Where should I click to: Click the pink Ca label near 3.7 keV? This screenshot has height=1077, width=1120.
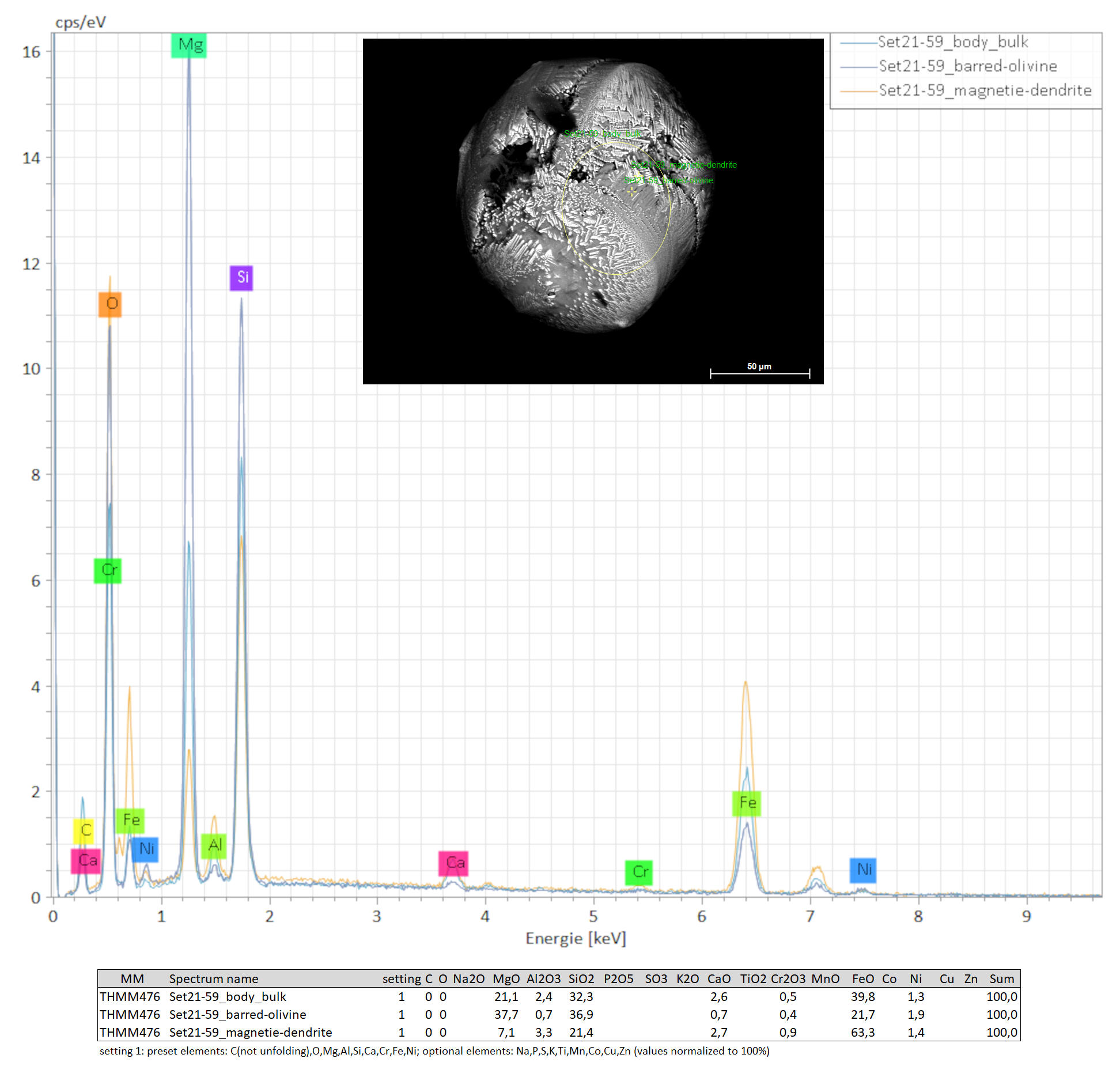pyautogui.click(x=453, y=863)
